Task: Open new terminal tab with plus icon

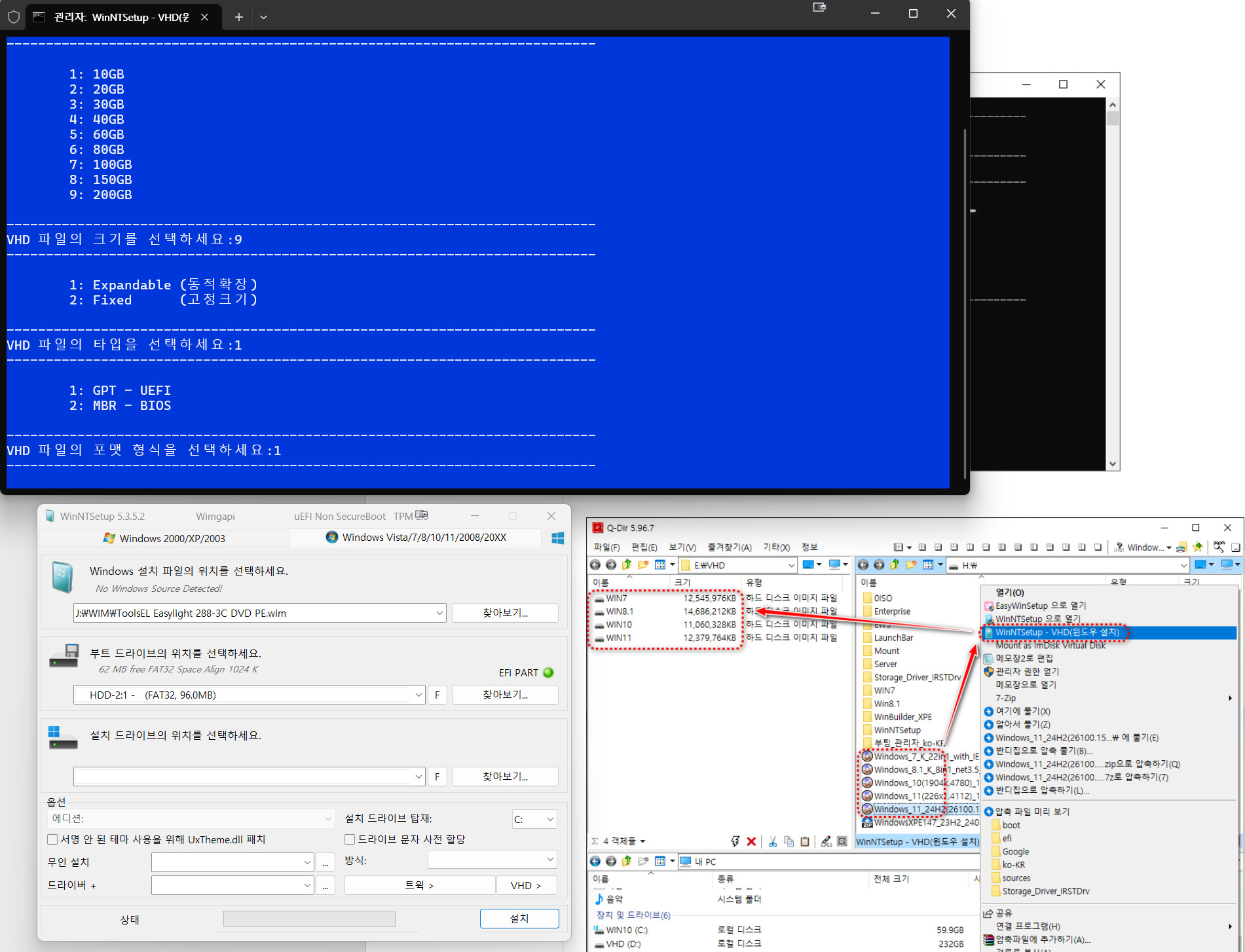Action: tap(239, 17)
